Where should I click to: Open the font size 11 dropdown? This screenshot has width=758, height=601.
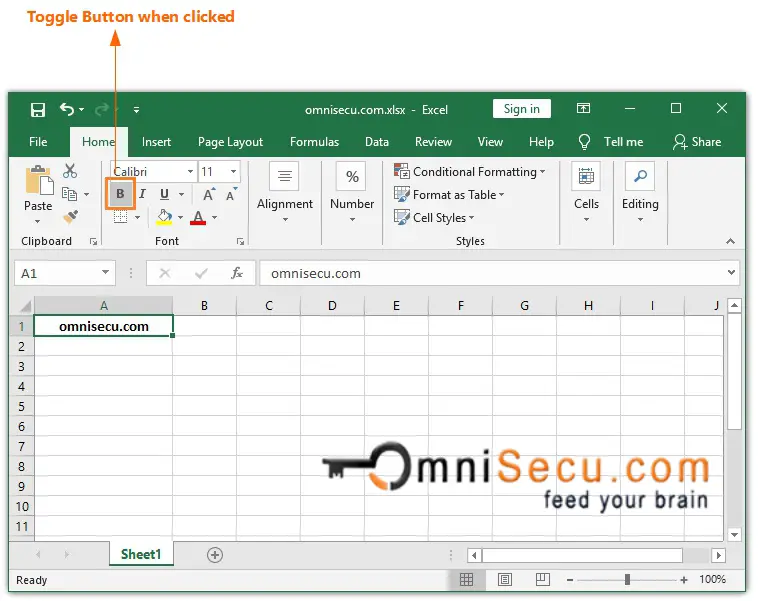tap(233, 172)
